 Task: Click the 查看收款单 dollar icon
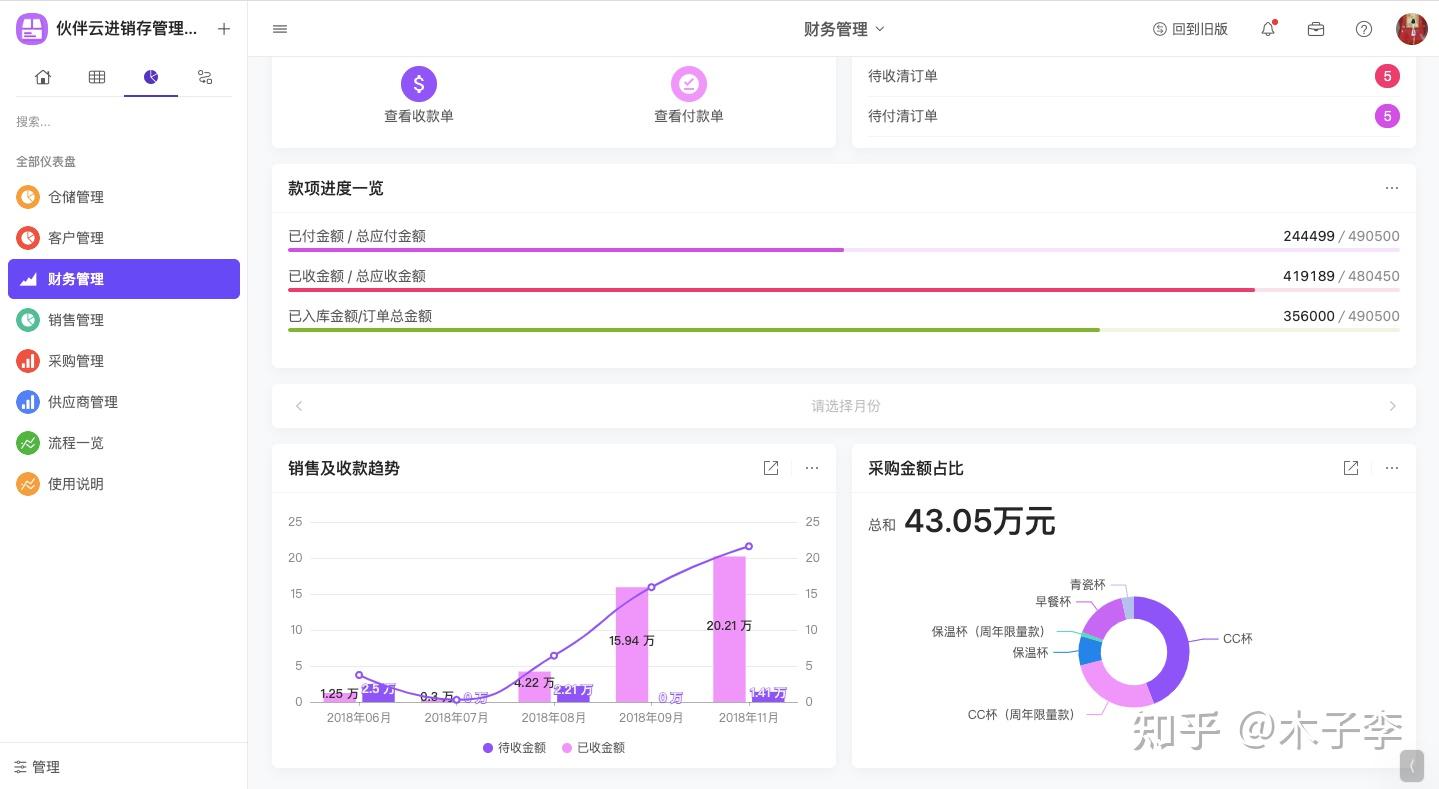tap(418, 84)
